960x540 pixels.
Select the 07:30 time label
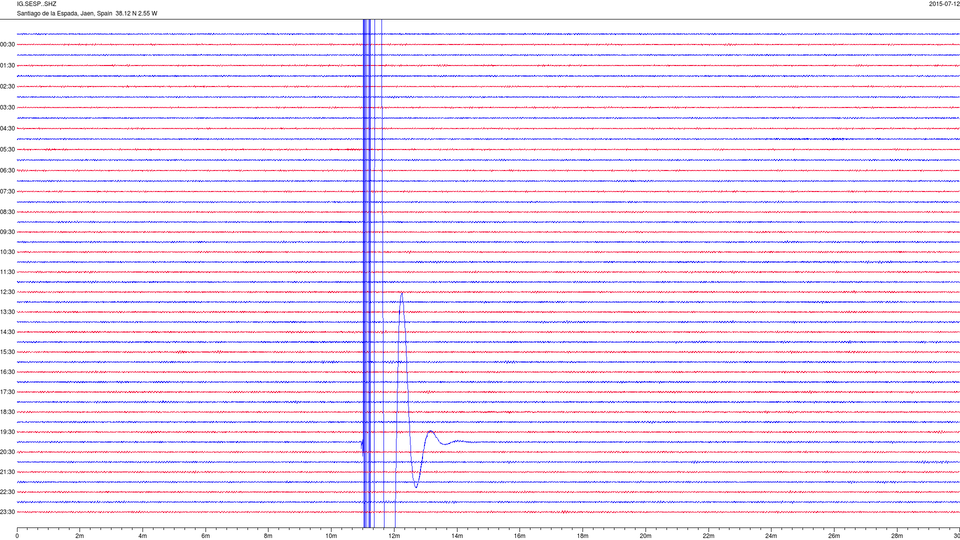point(7,192)
